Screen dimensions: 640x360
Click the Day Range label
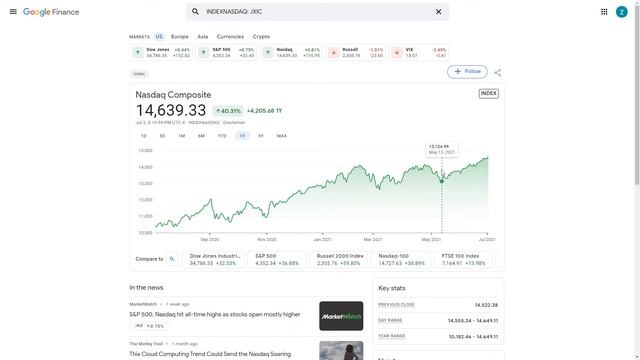click(390, 320)
